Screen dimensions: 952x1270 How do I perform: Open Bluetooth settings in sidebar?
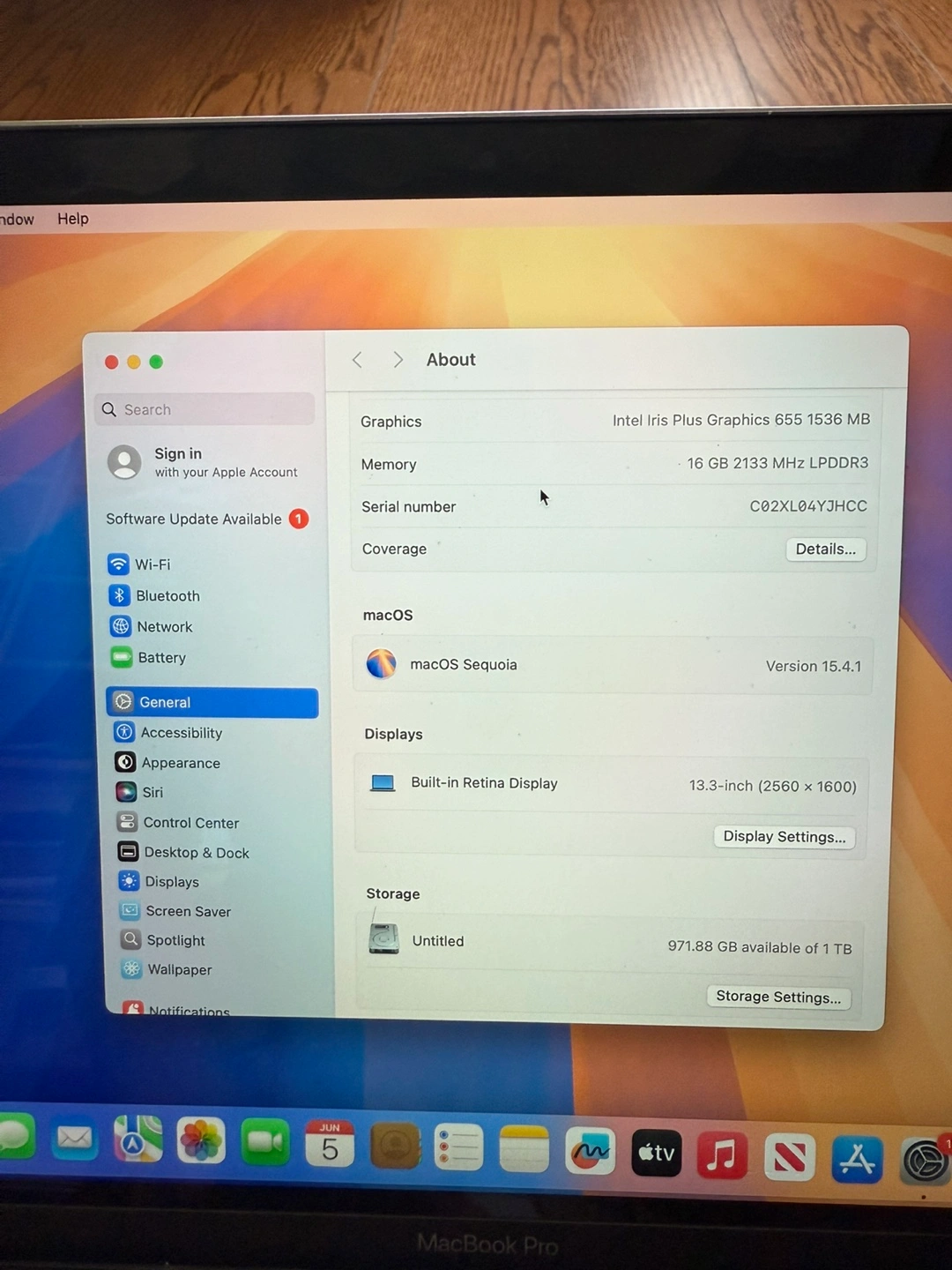154,595
